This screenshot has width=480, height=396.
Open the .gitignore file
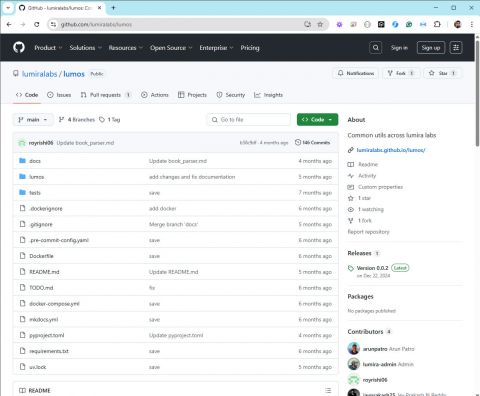coord(41,224)
